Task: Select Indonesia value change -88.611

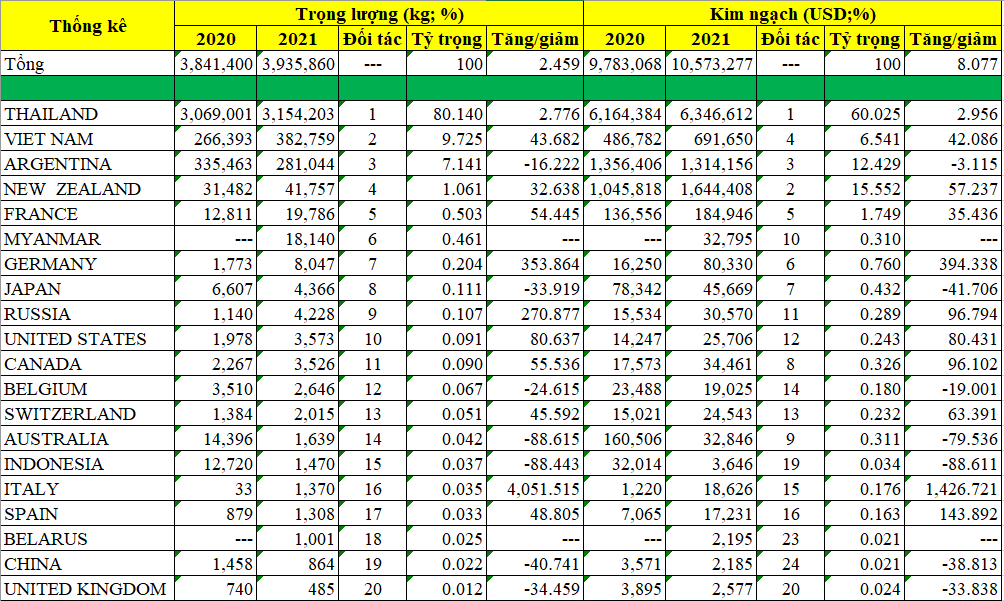Action: [953, 463]
